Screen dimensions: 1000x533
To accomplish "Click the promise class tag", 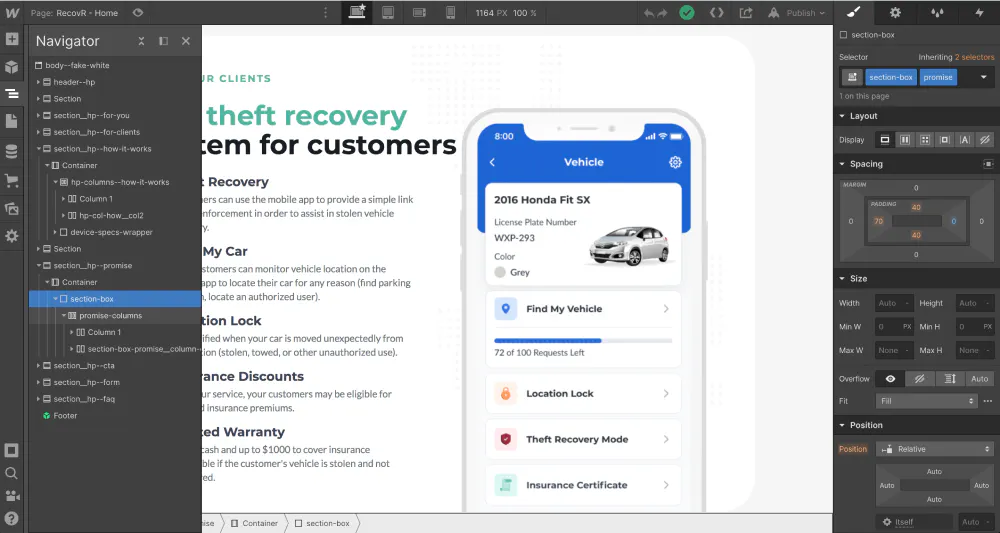I will 938,77.
